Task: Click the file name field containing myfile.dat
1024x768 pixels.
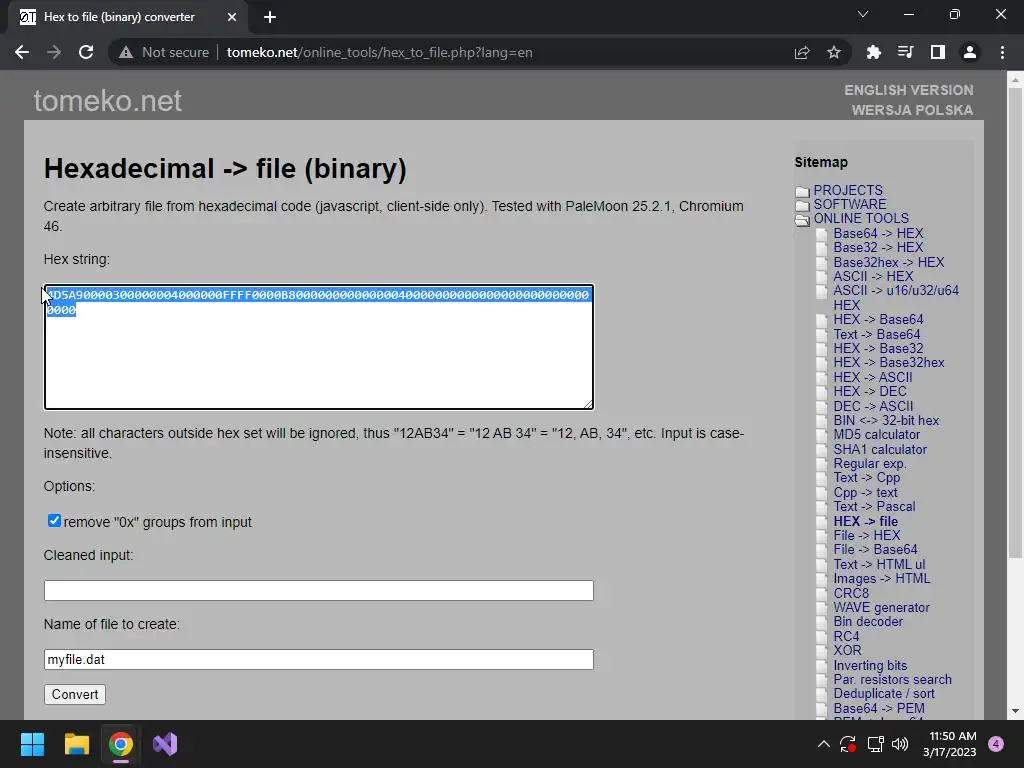Action: point(319,660)
